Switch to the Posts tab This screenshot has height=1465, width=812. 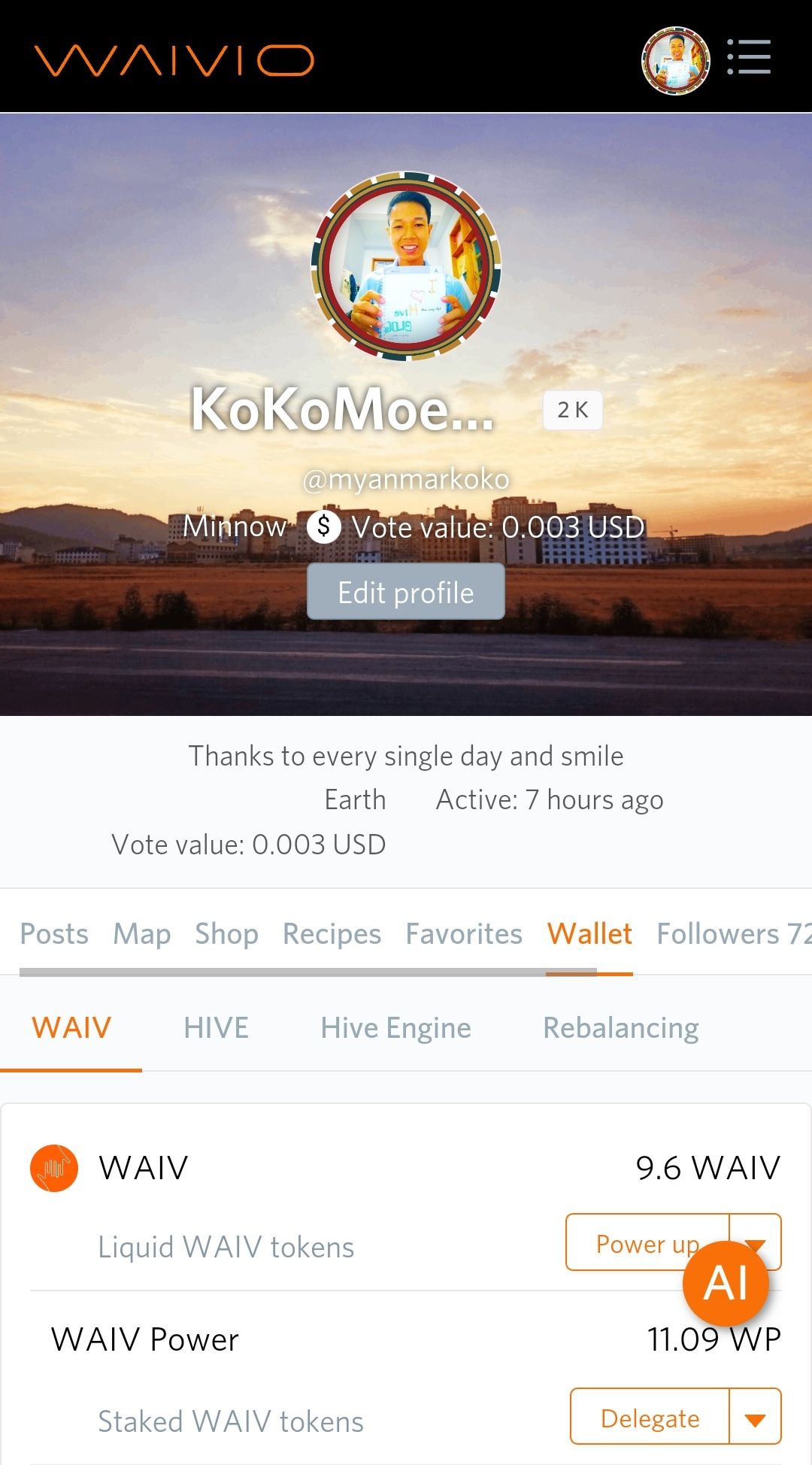[54, 934]
